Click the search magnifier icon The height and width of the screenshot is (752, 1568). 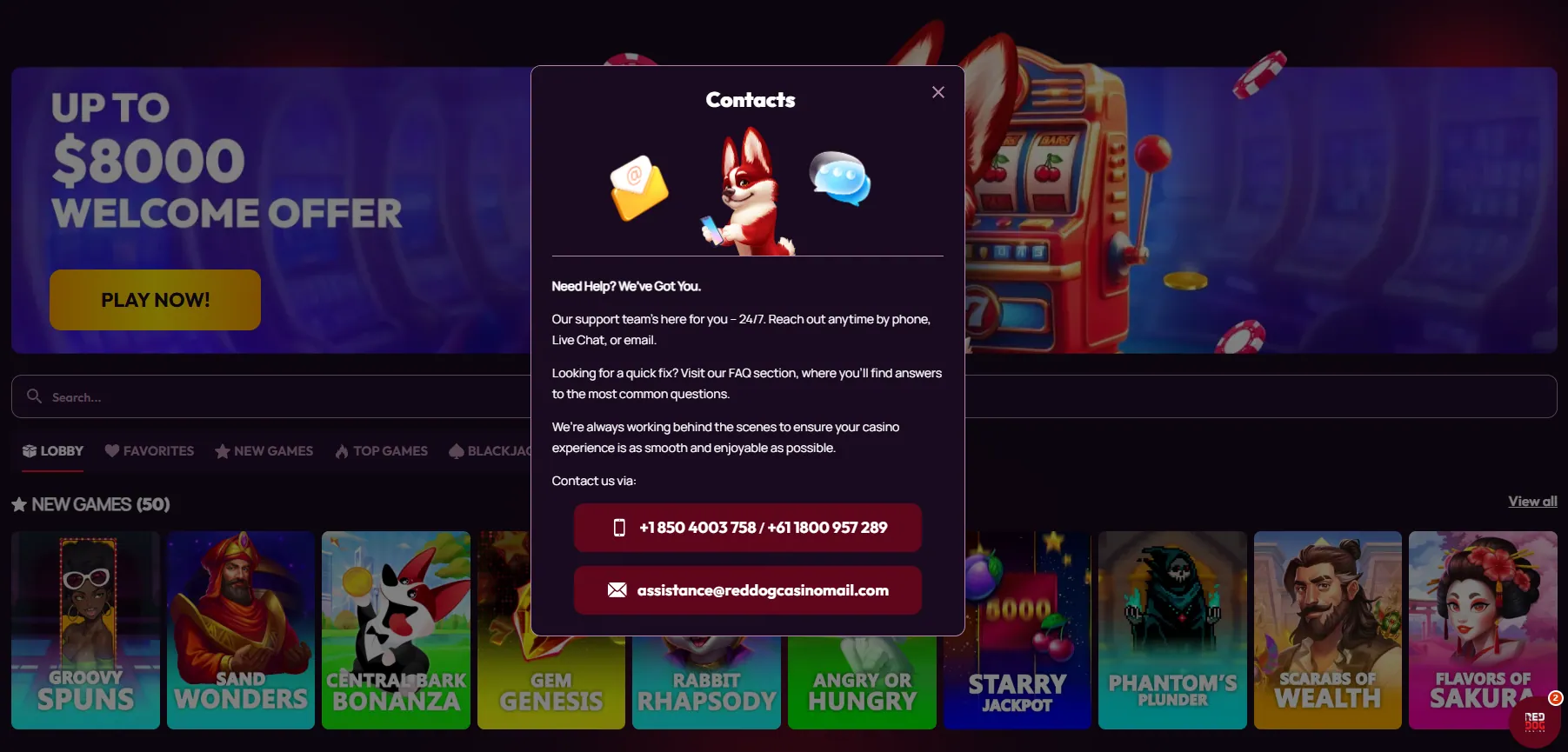(34, 396)
